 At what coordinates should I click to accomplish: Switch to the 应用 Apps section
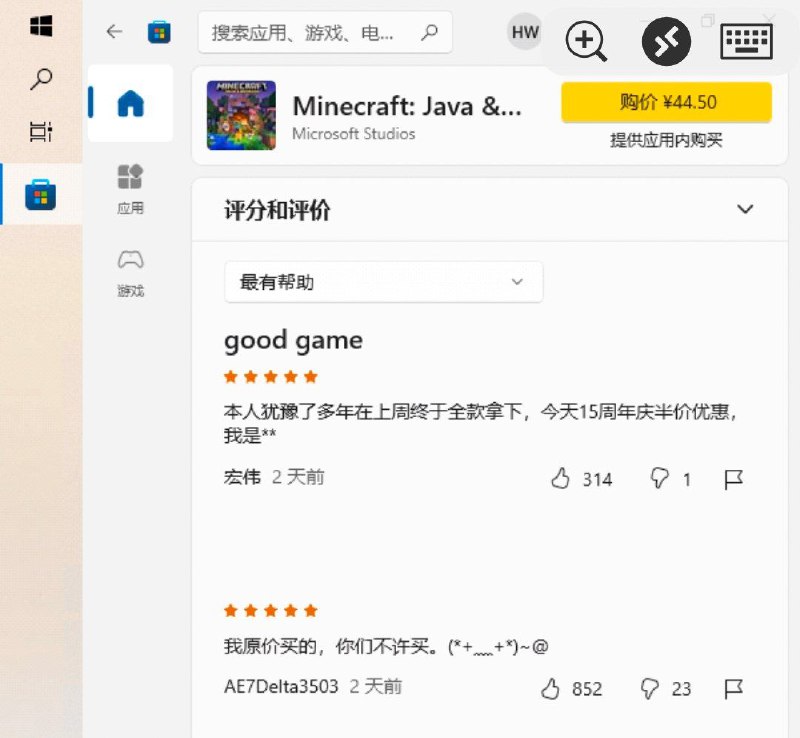[x=131, y=189]
